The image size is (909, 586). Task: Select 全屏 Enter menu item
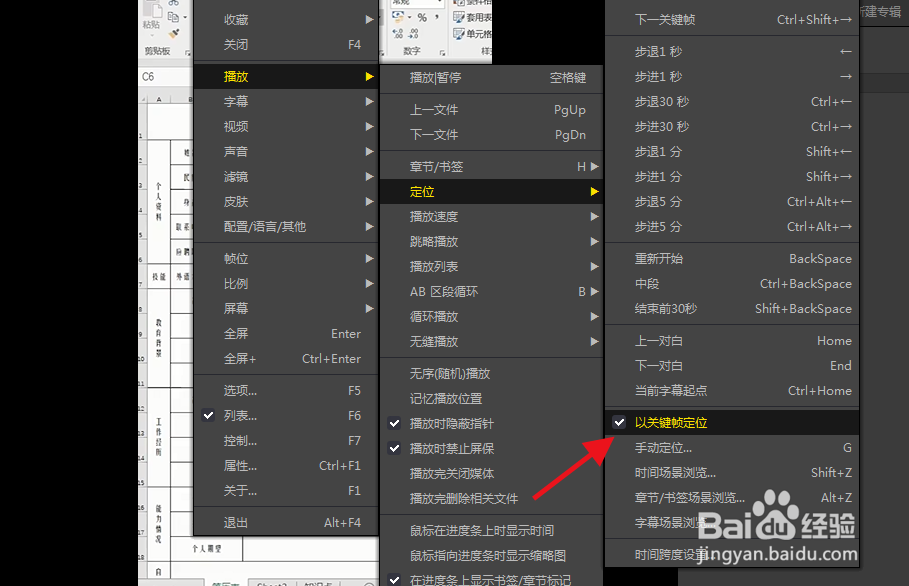click(x=286, y=333)
